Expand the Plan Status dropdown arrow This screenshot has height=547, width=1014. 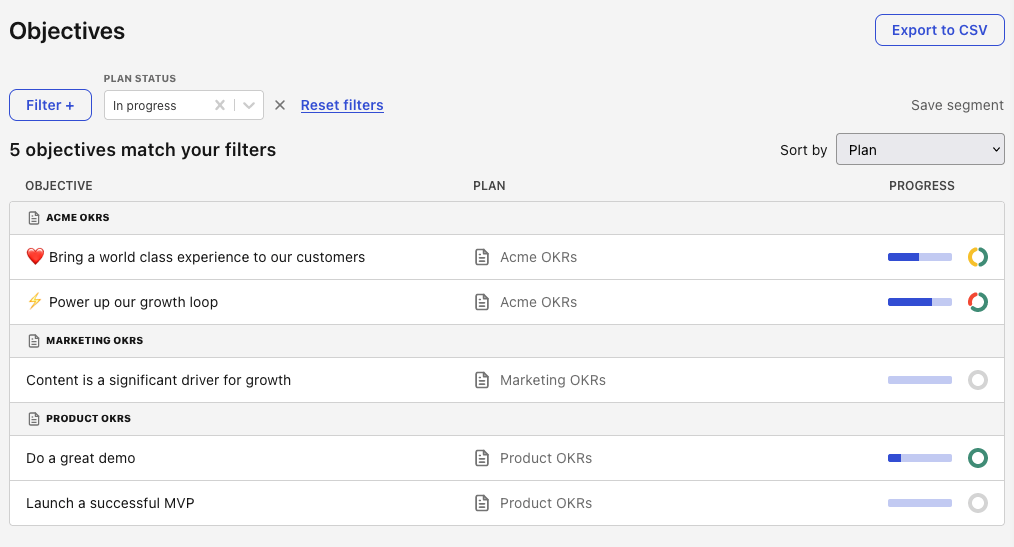tap(249, 105)
